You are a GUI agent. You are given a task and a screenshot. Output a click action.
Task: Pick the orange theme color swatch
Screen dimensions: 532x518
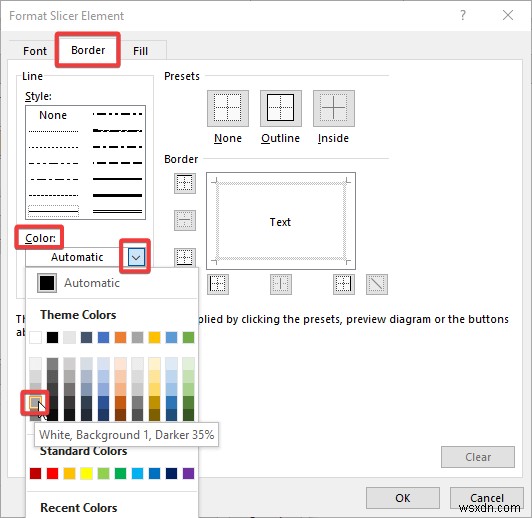(x=120, y=338)
